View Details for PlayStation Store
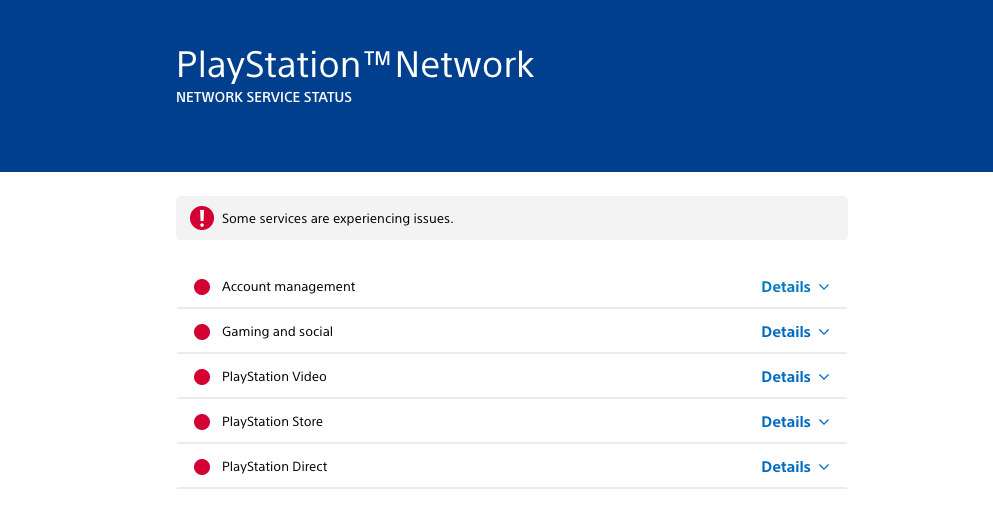Viewport: 993px width, 518px height. click(x=786, y=422)
